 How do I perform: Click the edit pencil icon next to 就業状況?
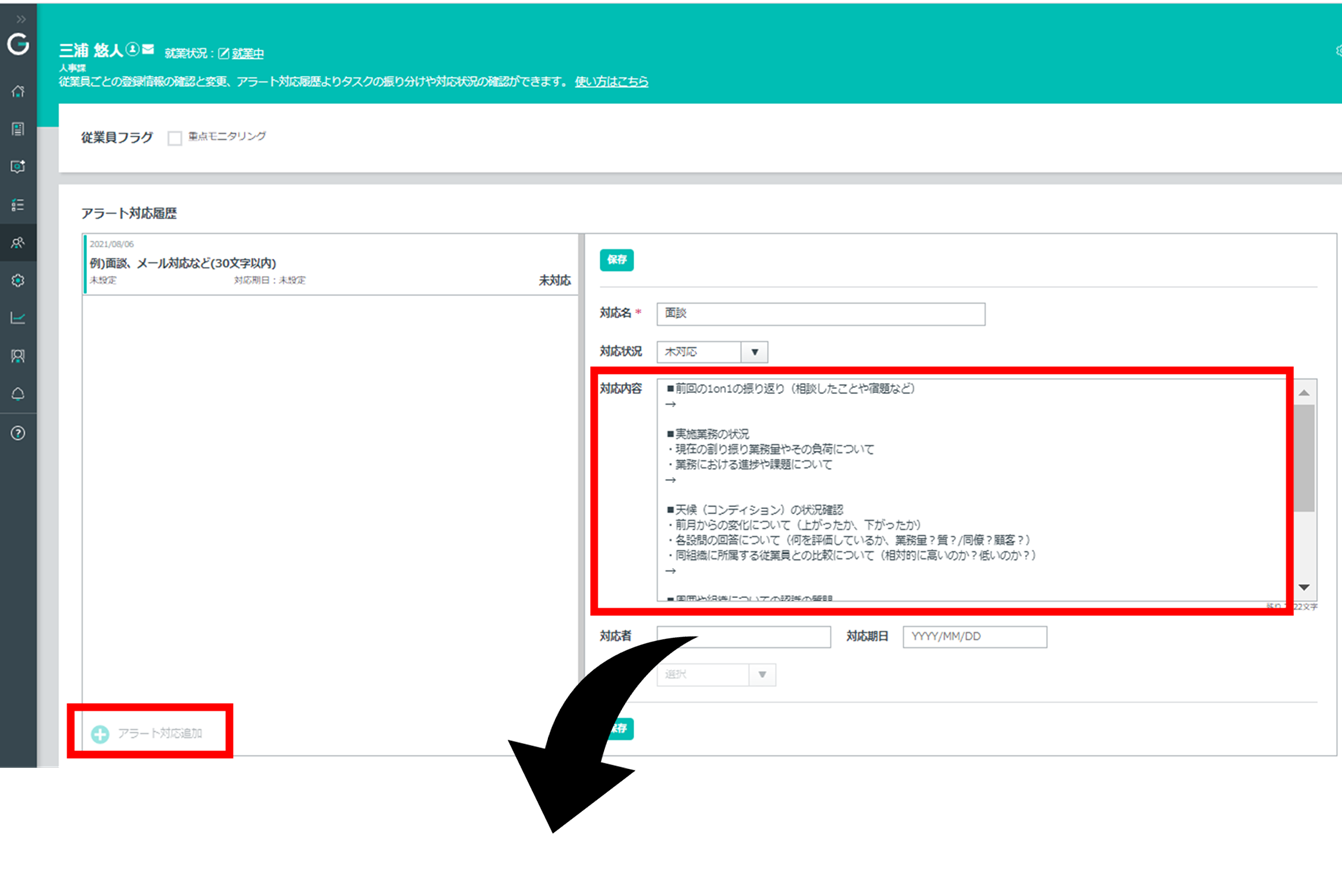click(224, 53)
